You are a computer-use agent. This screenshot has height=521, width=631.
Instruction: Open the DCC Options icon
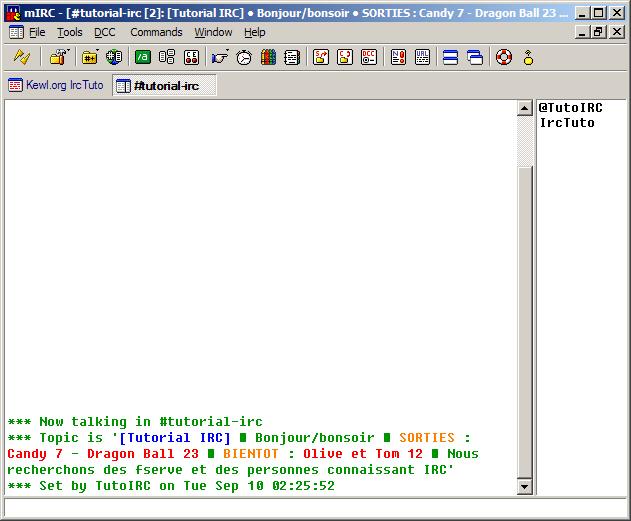[369, 57]
